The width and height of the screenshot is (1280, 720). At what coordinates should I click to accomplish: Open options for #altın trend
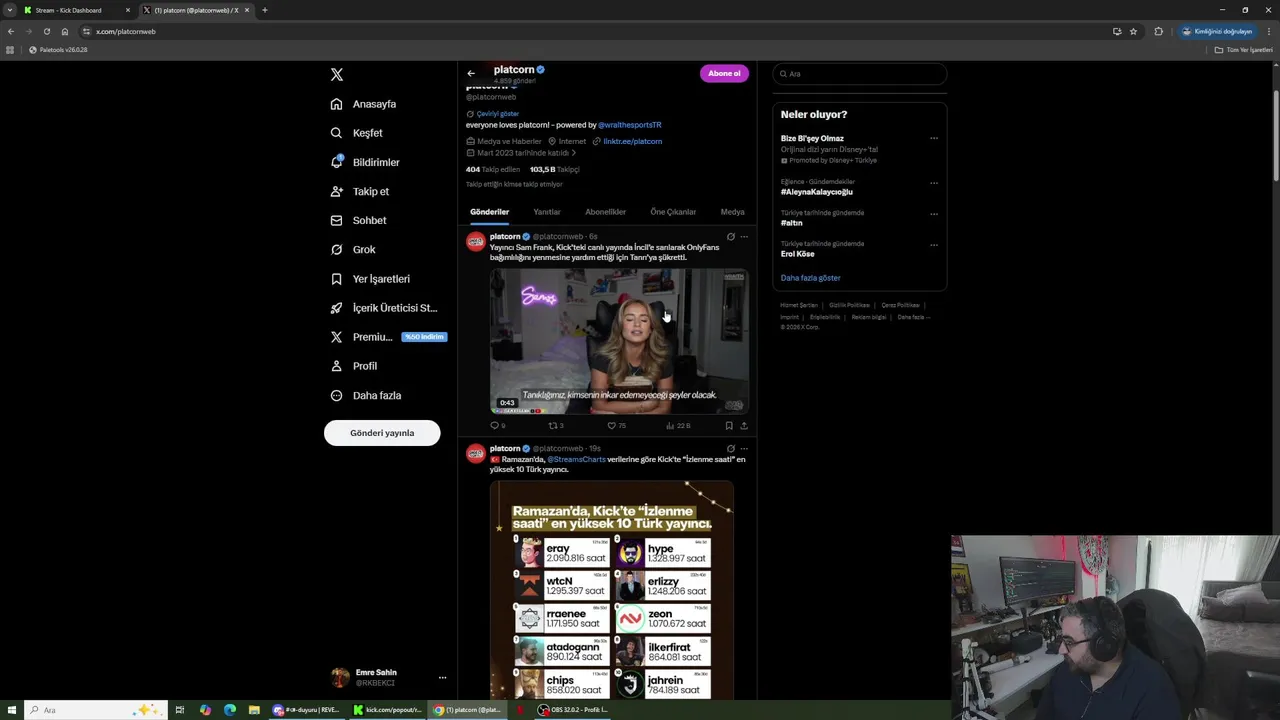(x=934, y=214)
